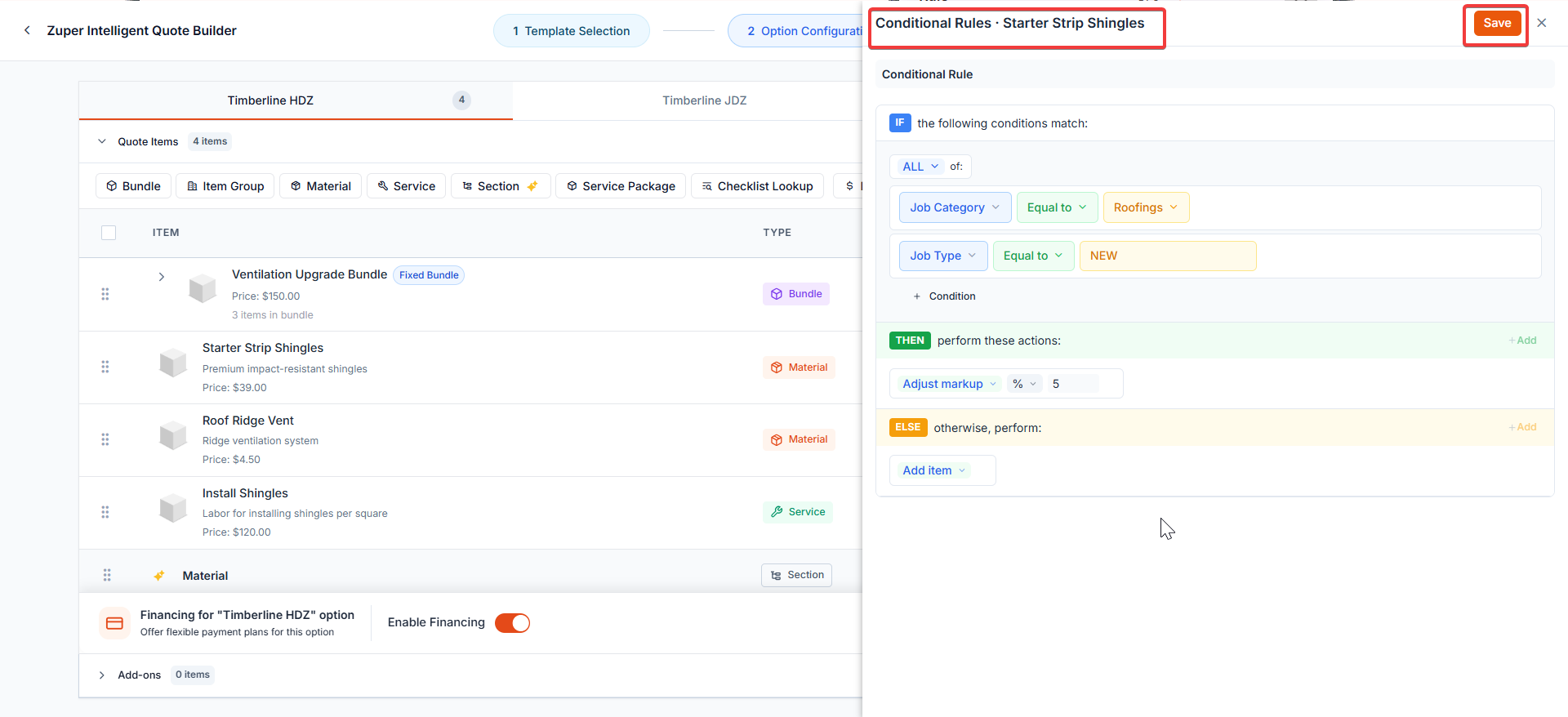1568x717 pixels.
Task: Click the THEN badge
Action: point(910,341)
